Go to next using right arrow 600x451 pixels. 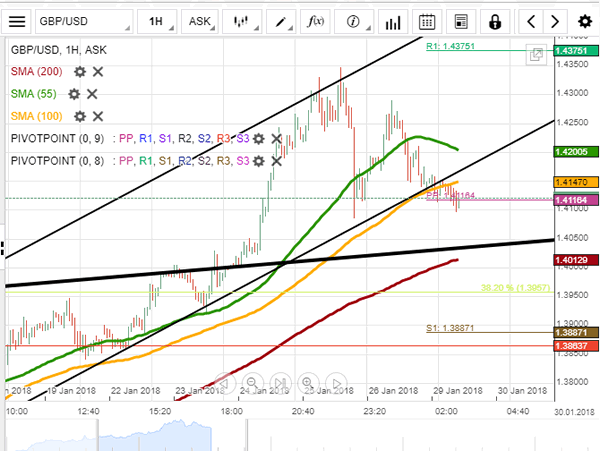click(x=557, y=20)
